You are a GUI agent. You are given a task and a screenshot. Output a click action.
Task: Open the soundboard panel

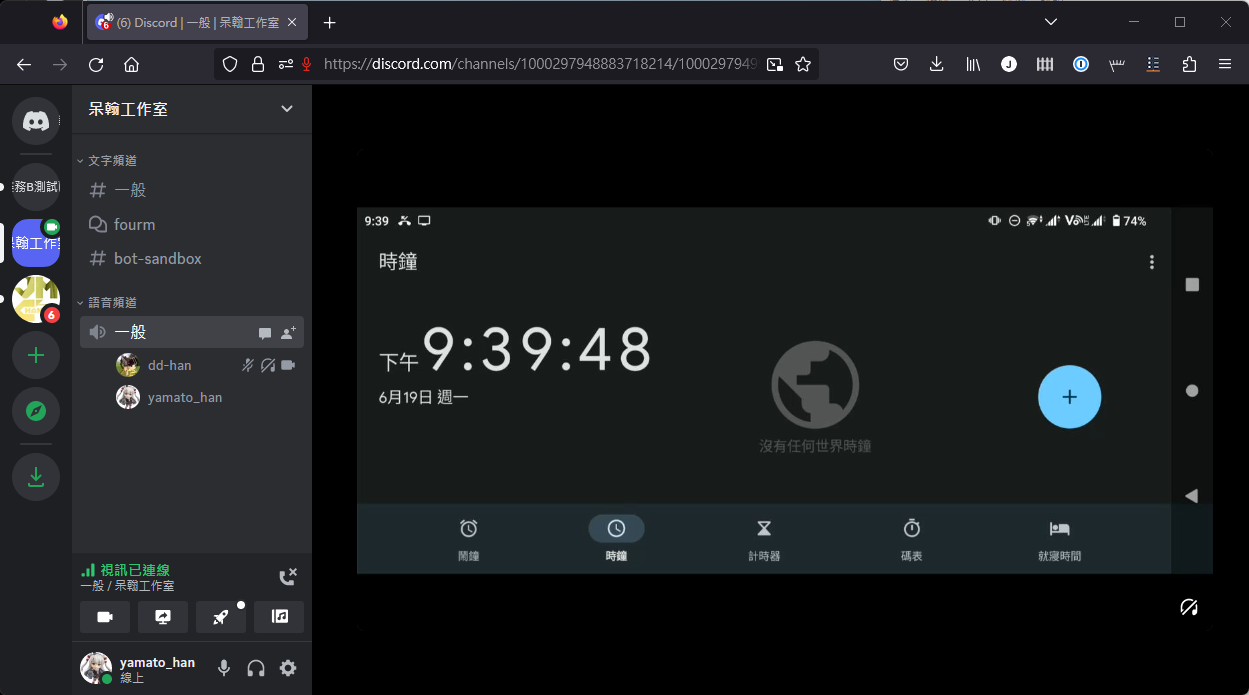tap(279, 617)
